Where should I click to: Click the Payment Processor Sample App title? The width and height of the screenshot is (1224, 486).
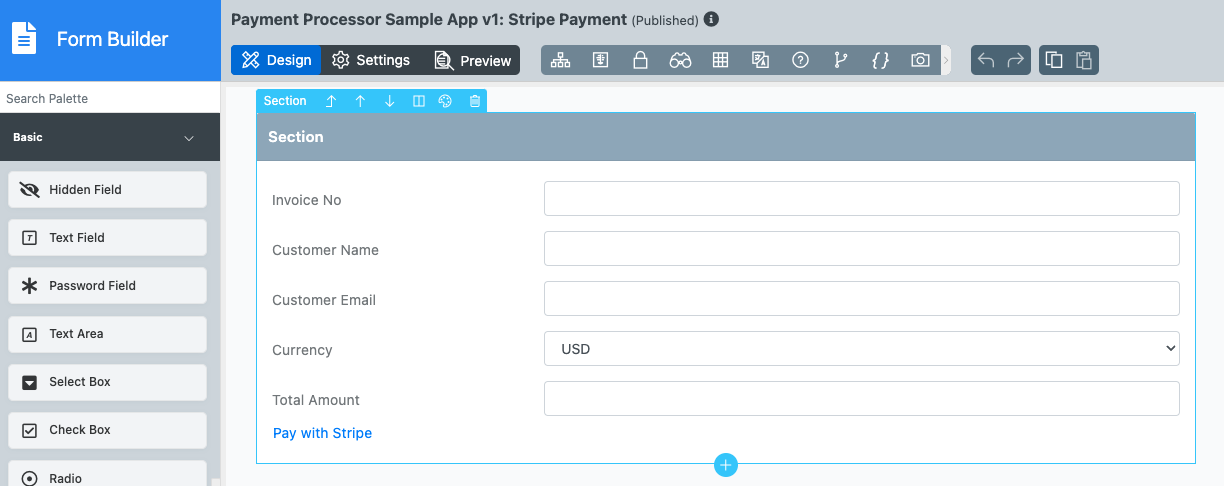point(429,19)
